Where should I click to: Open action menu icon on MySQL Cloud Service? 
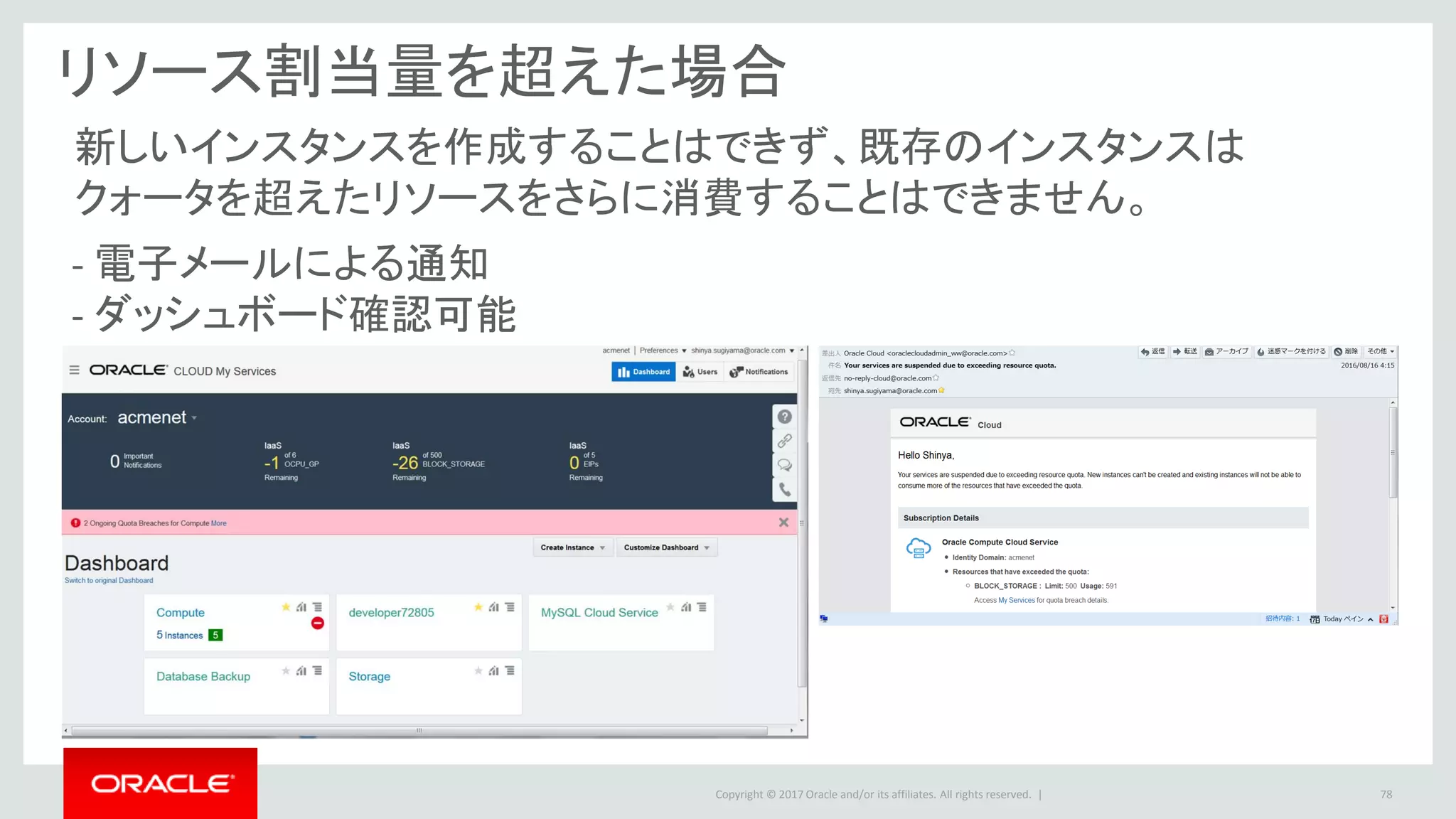pos(702,607)
